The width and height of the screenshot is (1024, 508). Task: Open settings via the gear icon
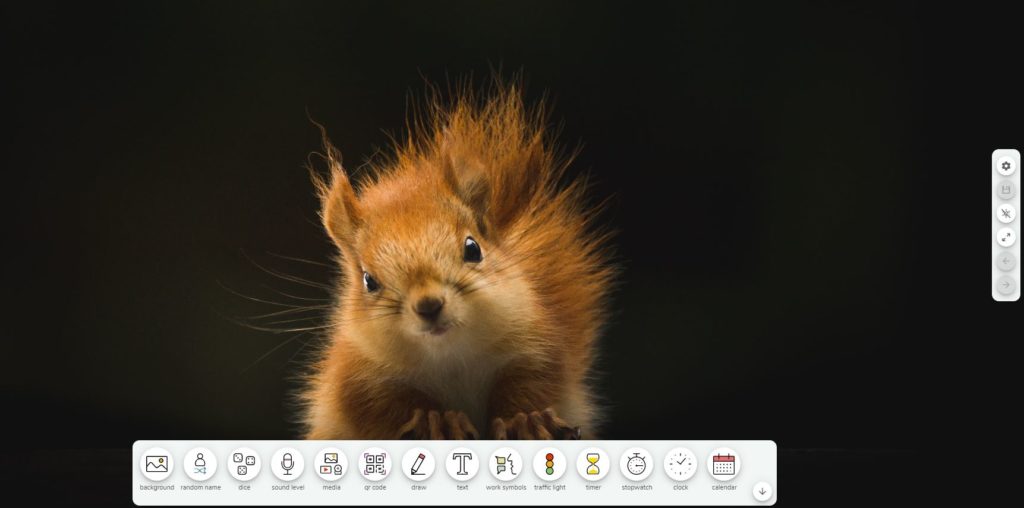click(x=1006, y=166)
